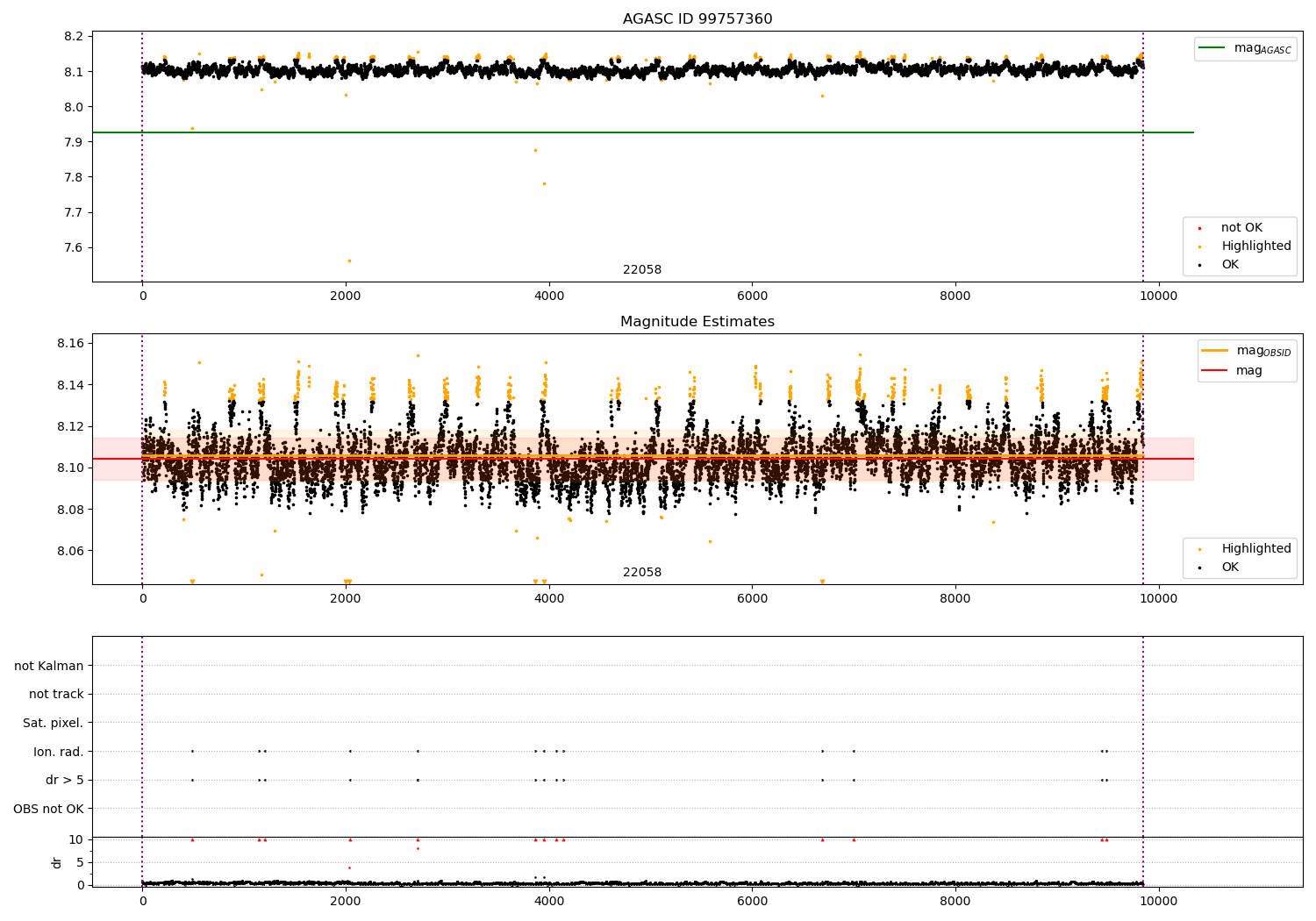Image resolution: width=1316 pixels, height=921 pixels.
Task: Click lowest orange outlier near 7.56 in top plot
Action: pyautogui.click(x=349, y=261)
